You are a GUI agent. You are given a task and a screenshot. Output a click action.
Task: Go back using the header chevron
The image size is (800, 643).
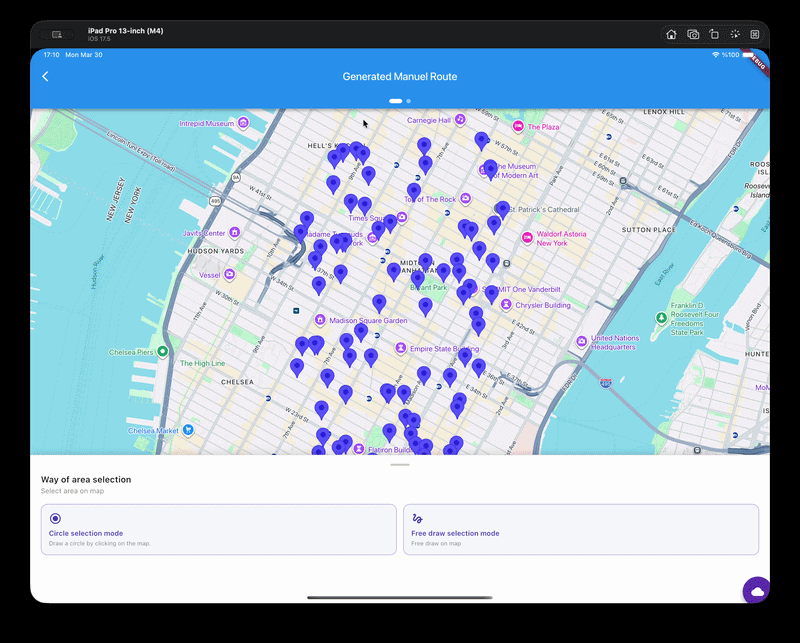(45, 77)
